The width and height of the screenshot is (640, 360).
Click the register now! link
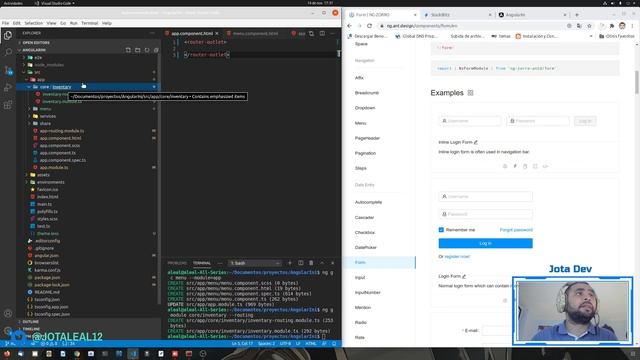point(457,257)
